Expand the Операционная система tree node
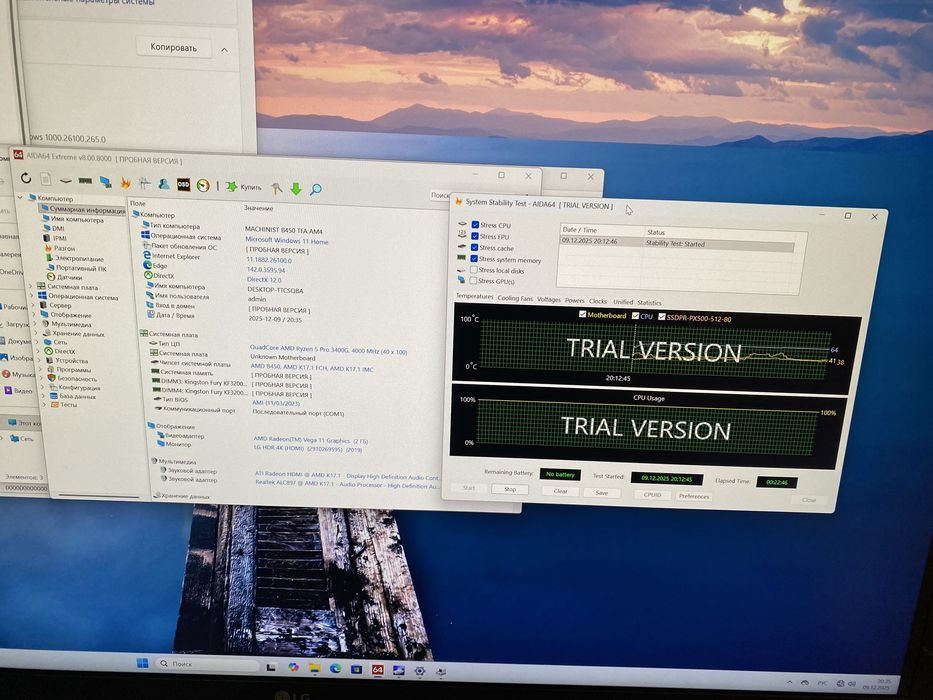933x700 pixels. (x=31, y=295)
